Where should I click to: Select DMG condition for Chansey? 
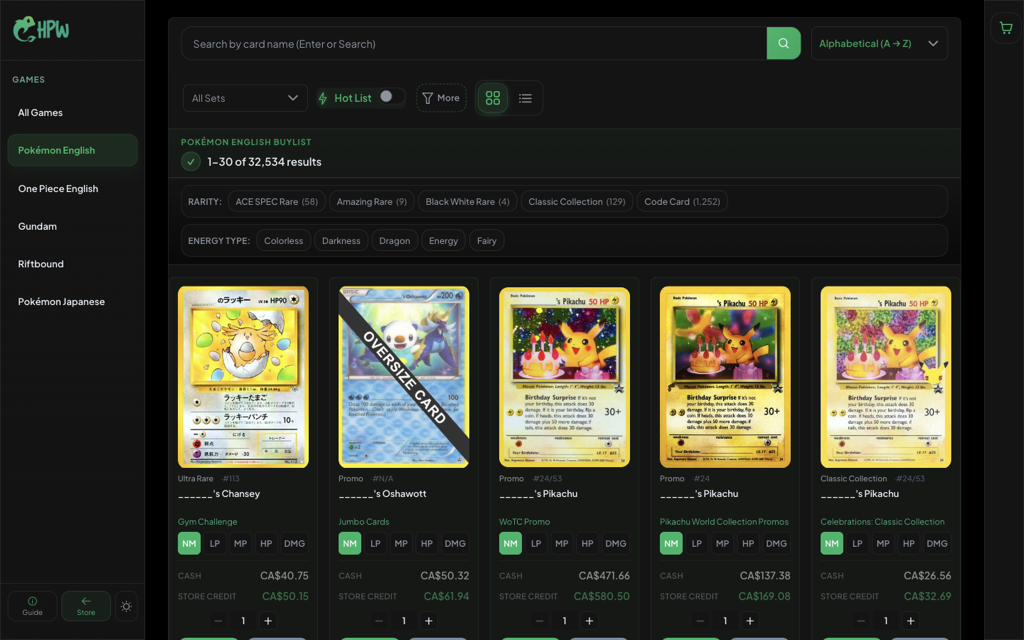coord(295,543)
